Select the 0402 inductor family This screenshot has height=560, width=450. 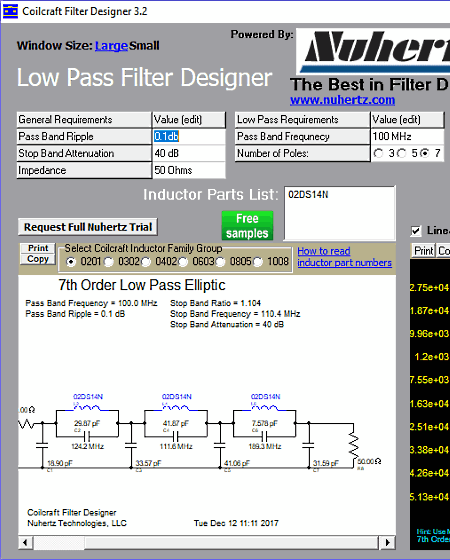point(146,262)
